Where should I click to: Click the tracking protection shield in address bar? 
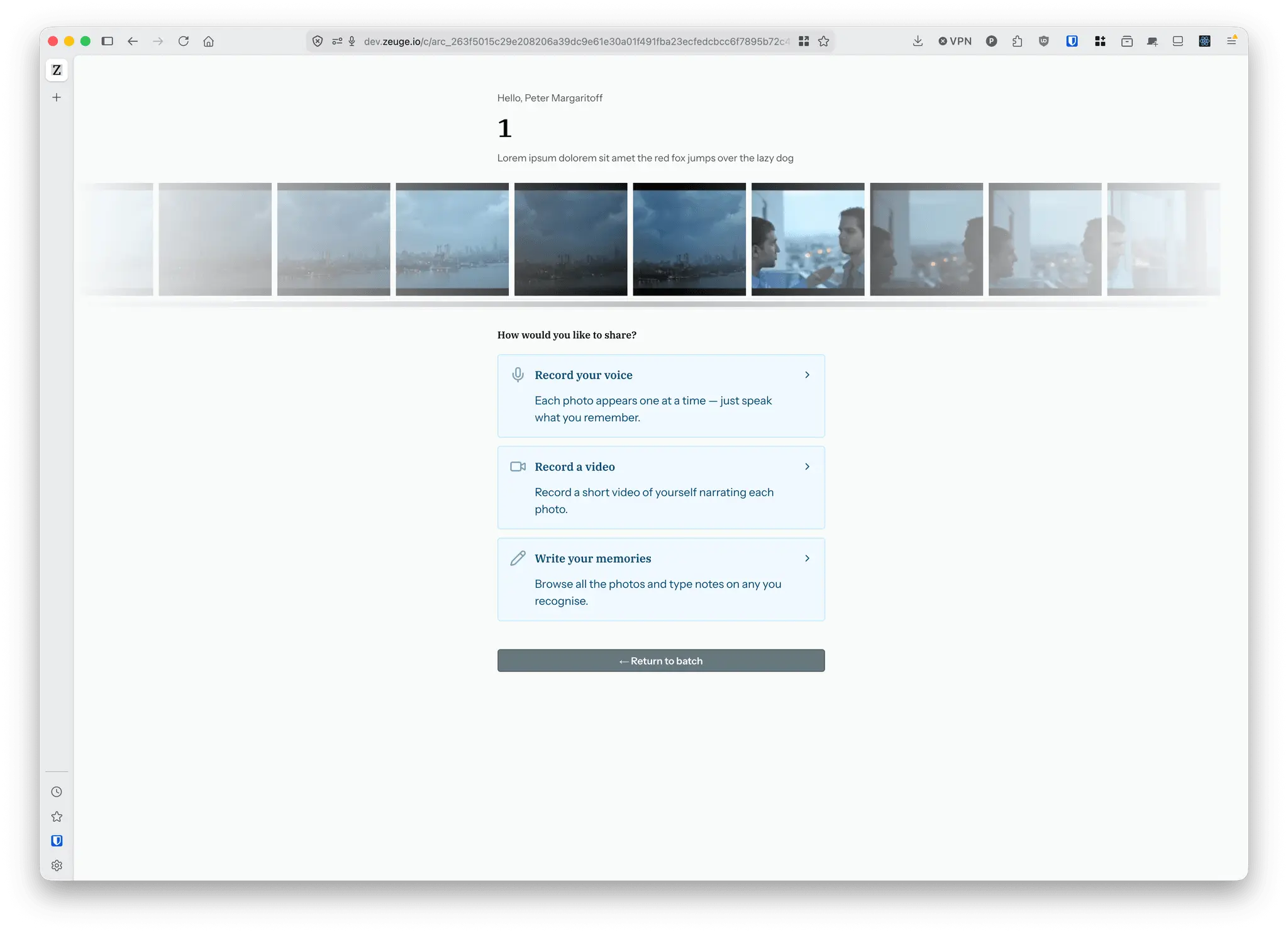(x=318, y=41)
